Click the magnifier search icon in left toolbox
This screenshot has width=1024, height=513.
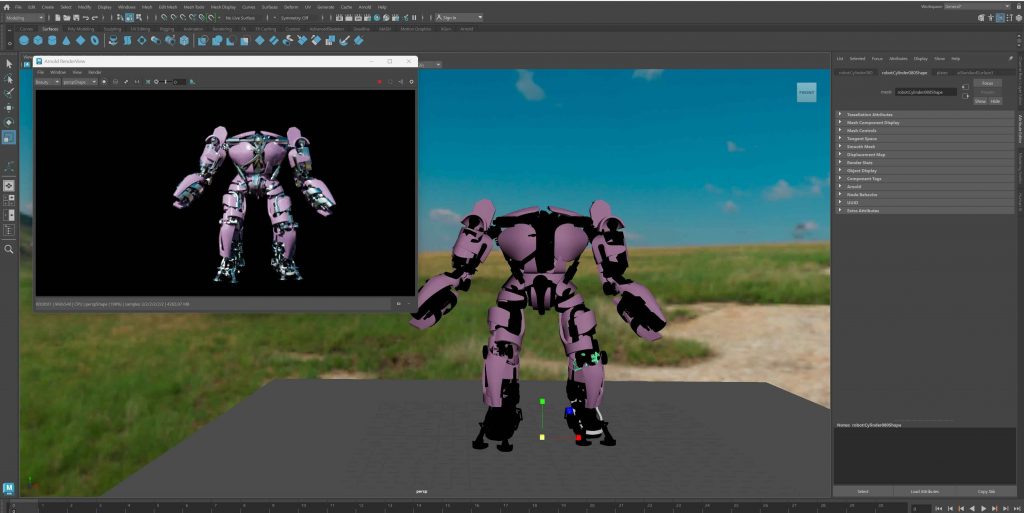click(9, 249)
